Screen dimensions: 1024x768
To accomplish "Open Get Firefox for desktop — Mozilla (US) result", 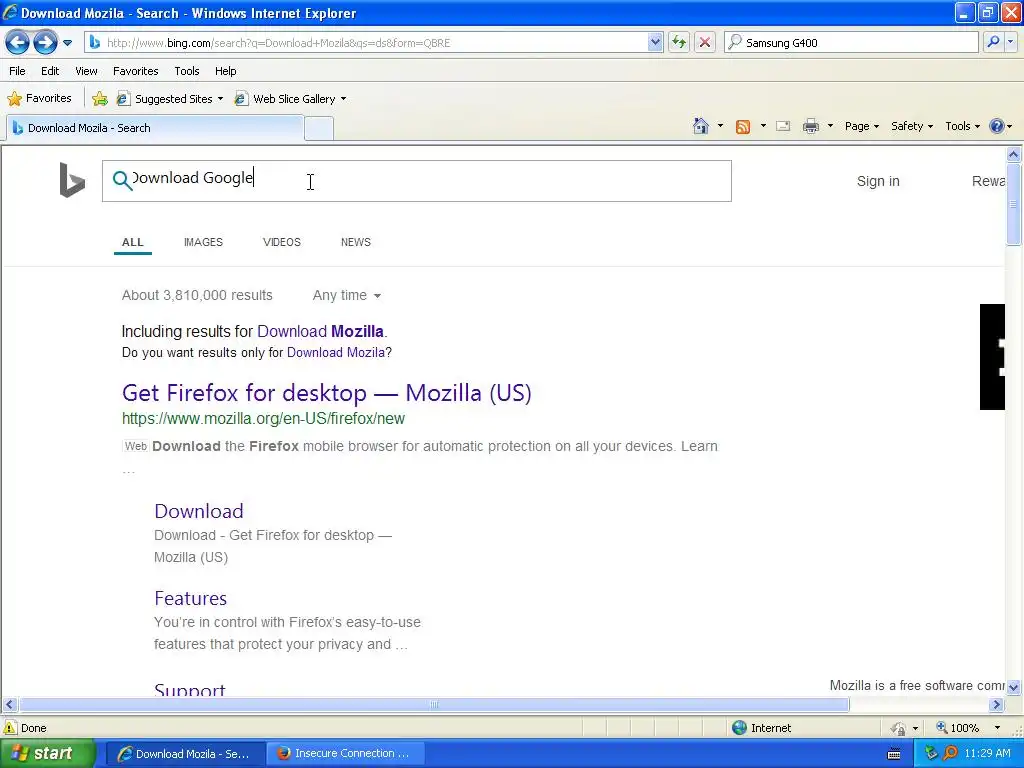I will tap(327, 392).
